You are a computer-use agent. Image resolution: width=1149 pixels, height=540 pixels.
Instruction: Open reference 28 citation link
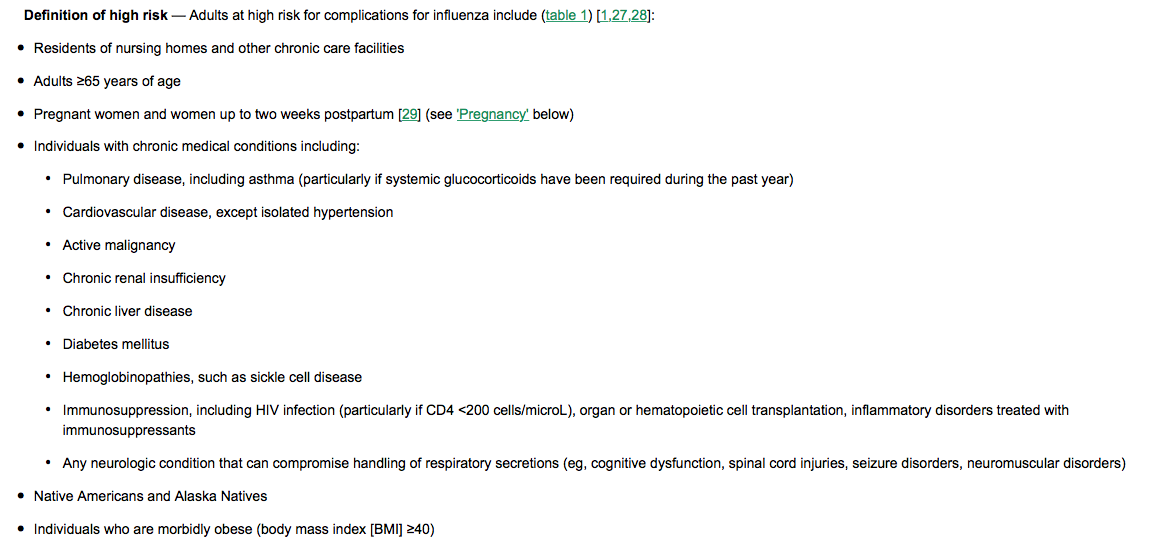(639, 15)
